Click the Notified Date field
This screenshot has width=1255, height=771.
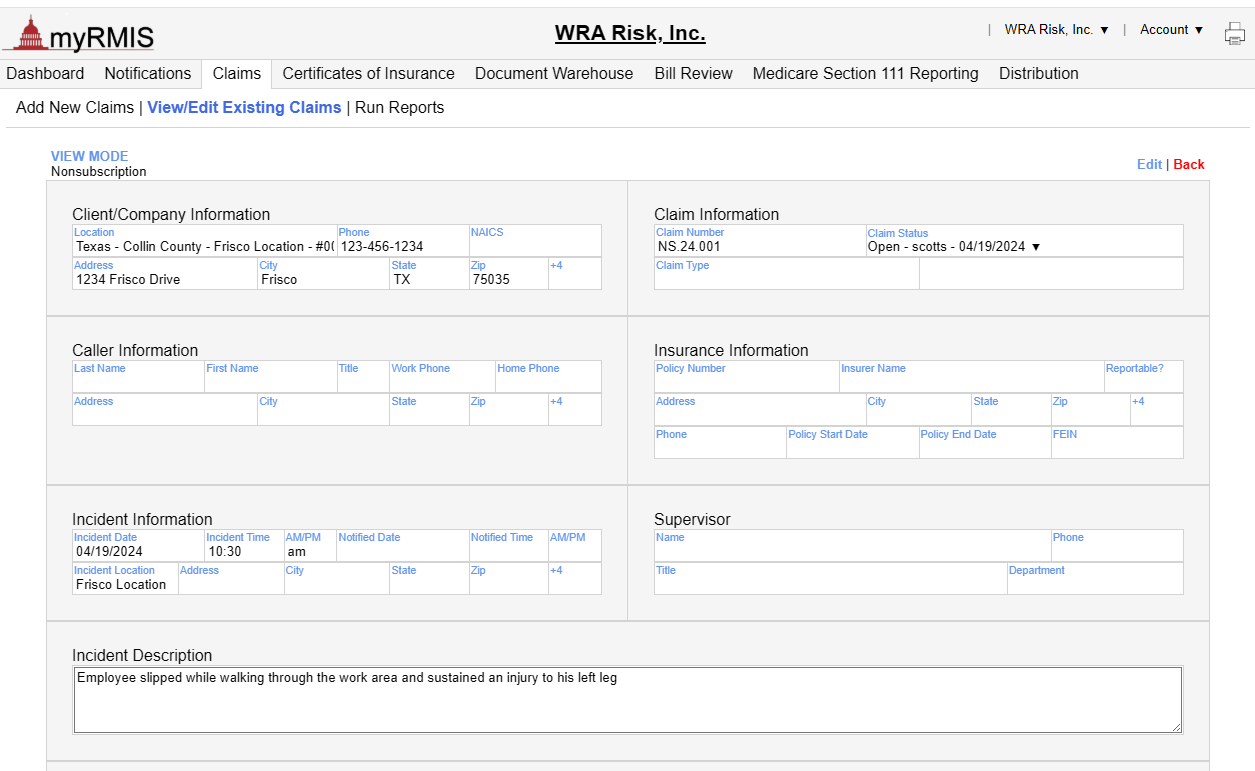[x=403, y=546]
